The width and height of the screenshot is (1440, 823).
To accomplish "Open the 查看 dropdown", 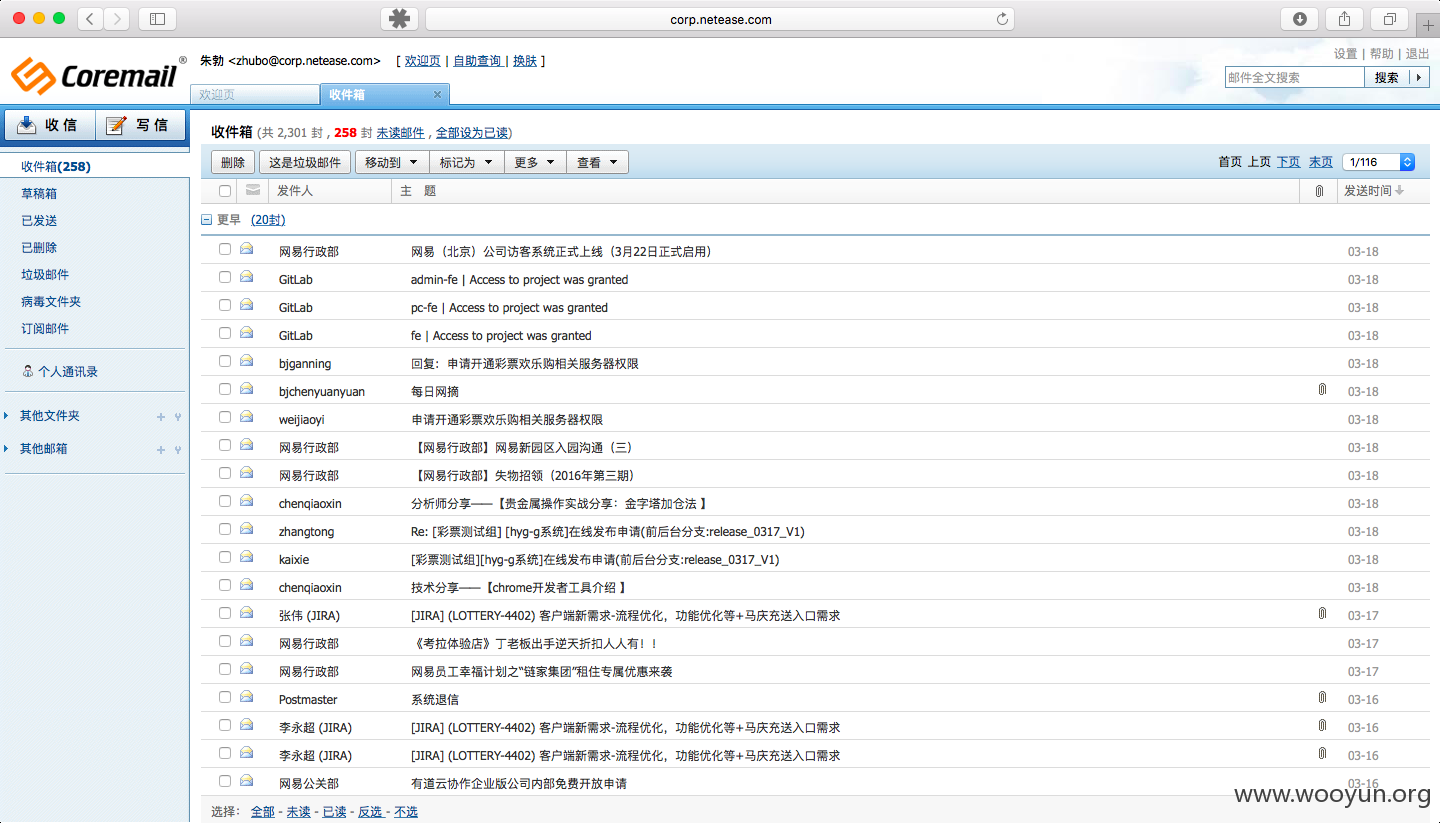I will [597, 162].
